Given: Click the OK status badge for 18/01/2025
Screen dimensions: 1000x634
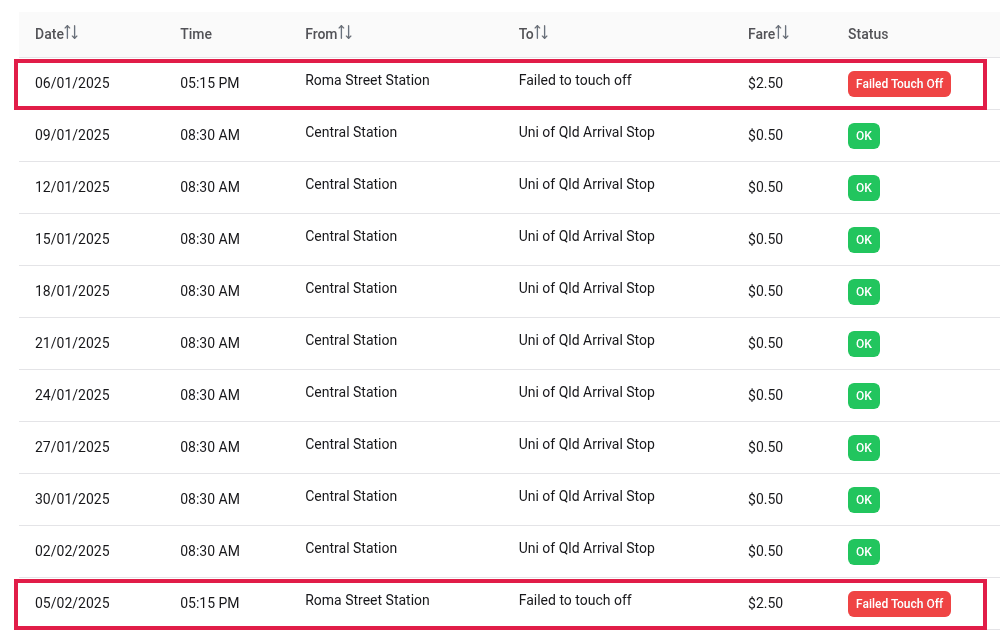Looking at the screenshot, I should tap(864, 291).
